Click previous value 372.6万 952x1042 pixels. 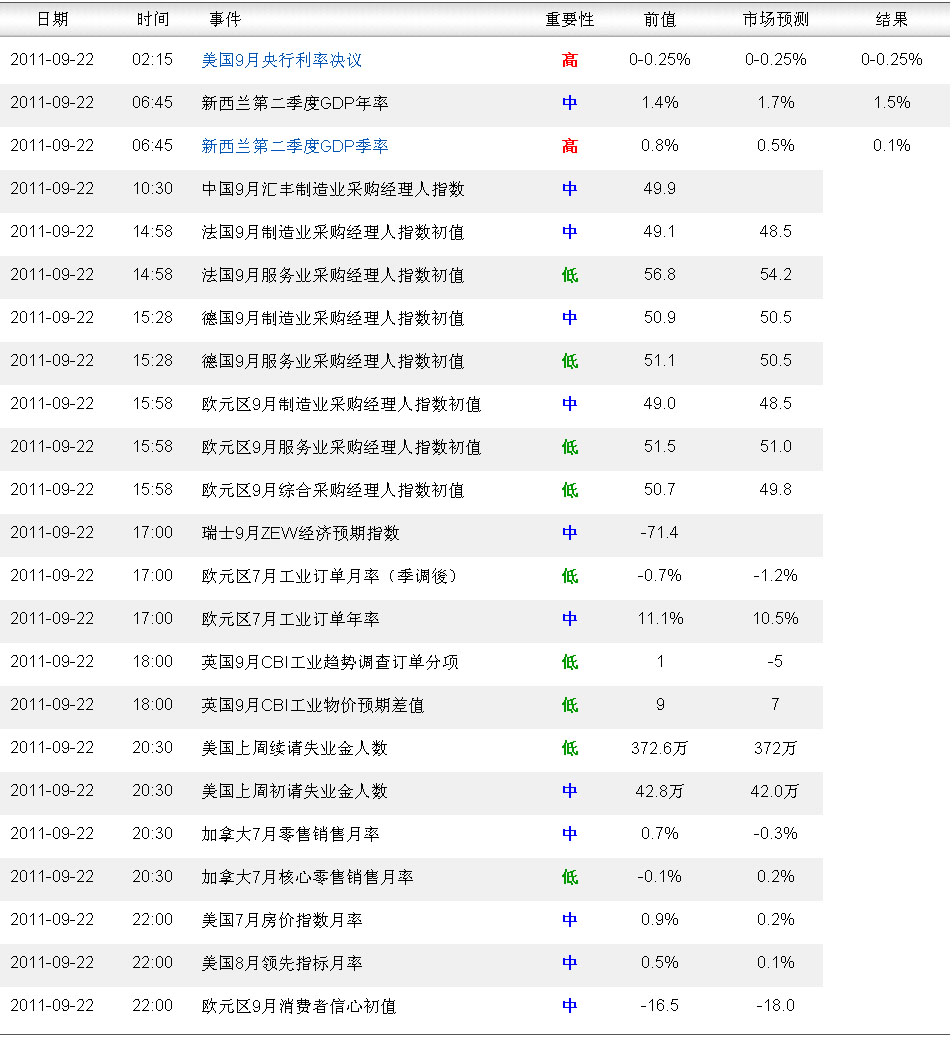(x=660, y=748)
